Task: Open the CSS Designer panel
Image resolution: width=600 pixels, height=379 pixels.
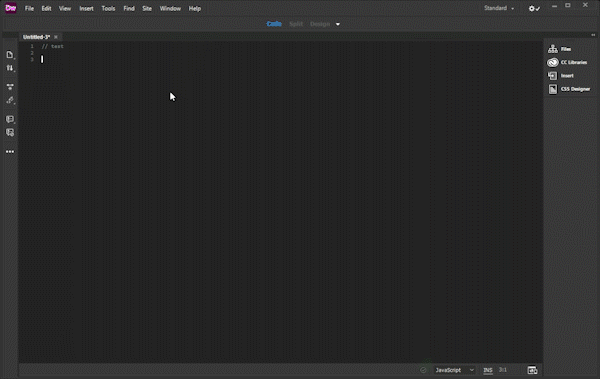Action: [569, 89]
